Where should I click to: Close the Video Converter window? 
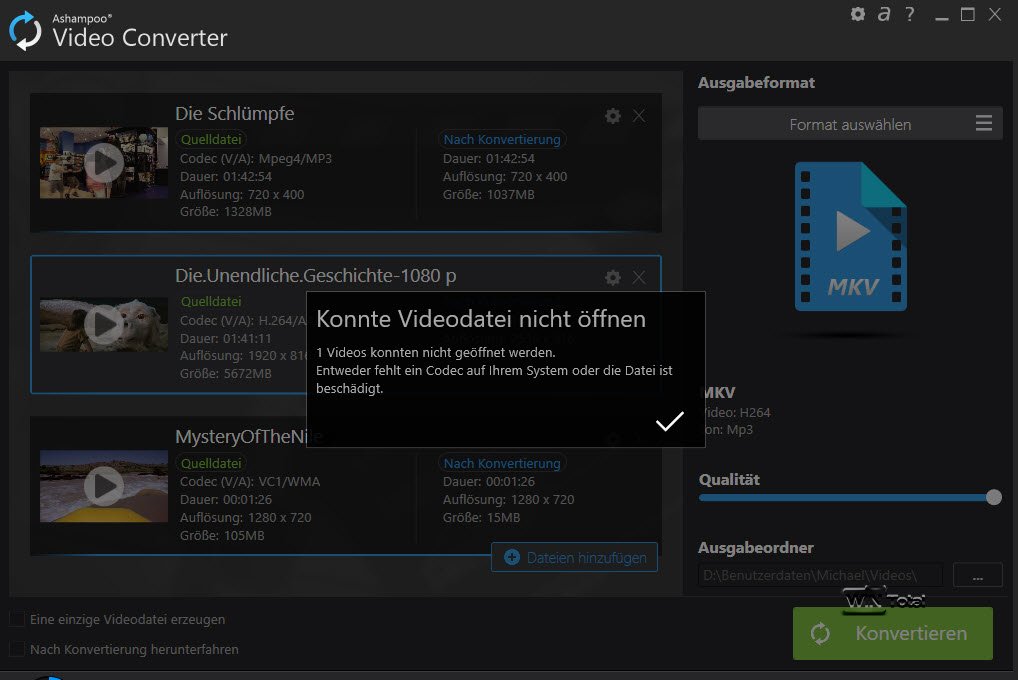(994, 14)
